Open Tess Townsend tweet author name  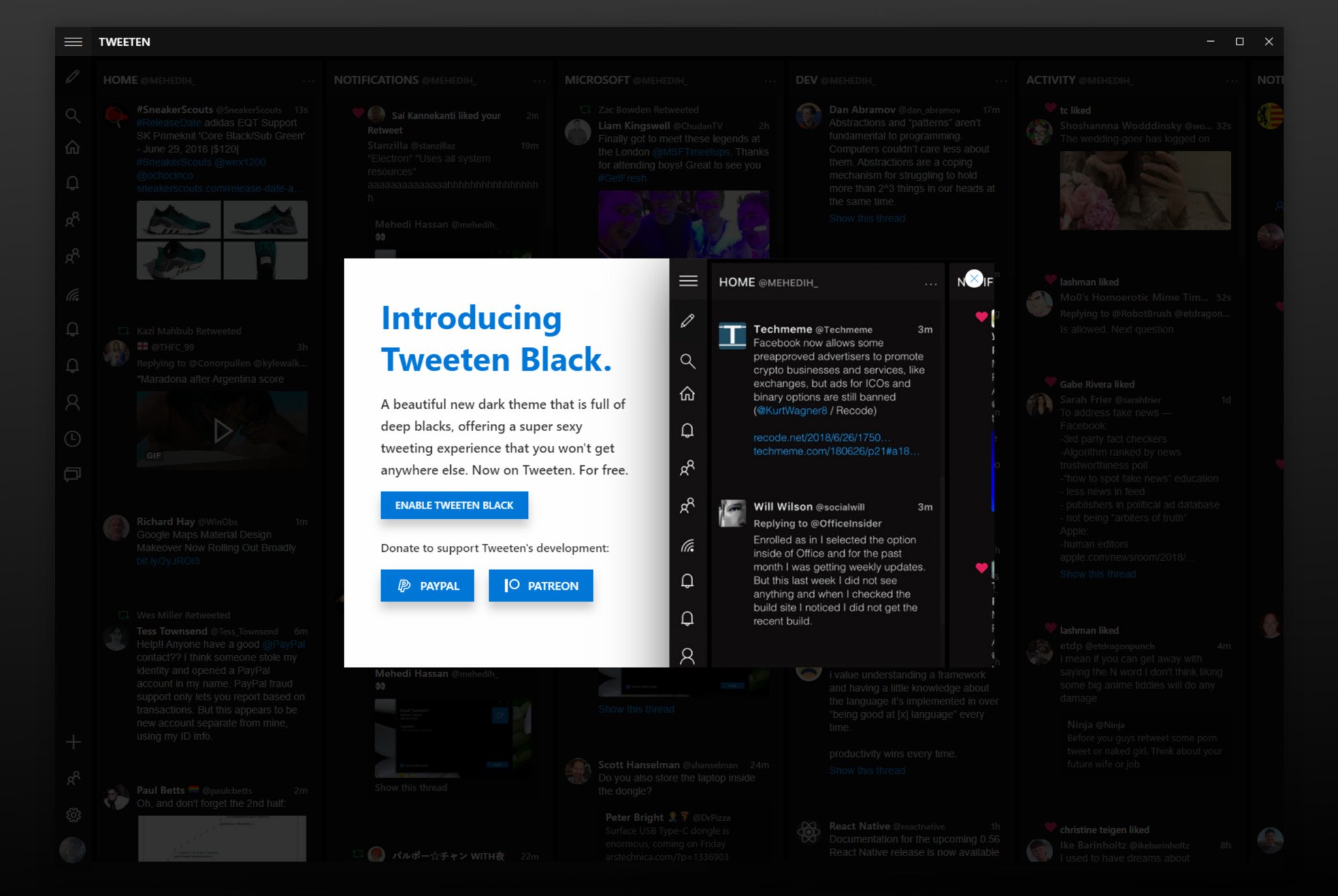click(x=172, y=631)
